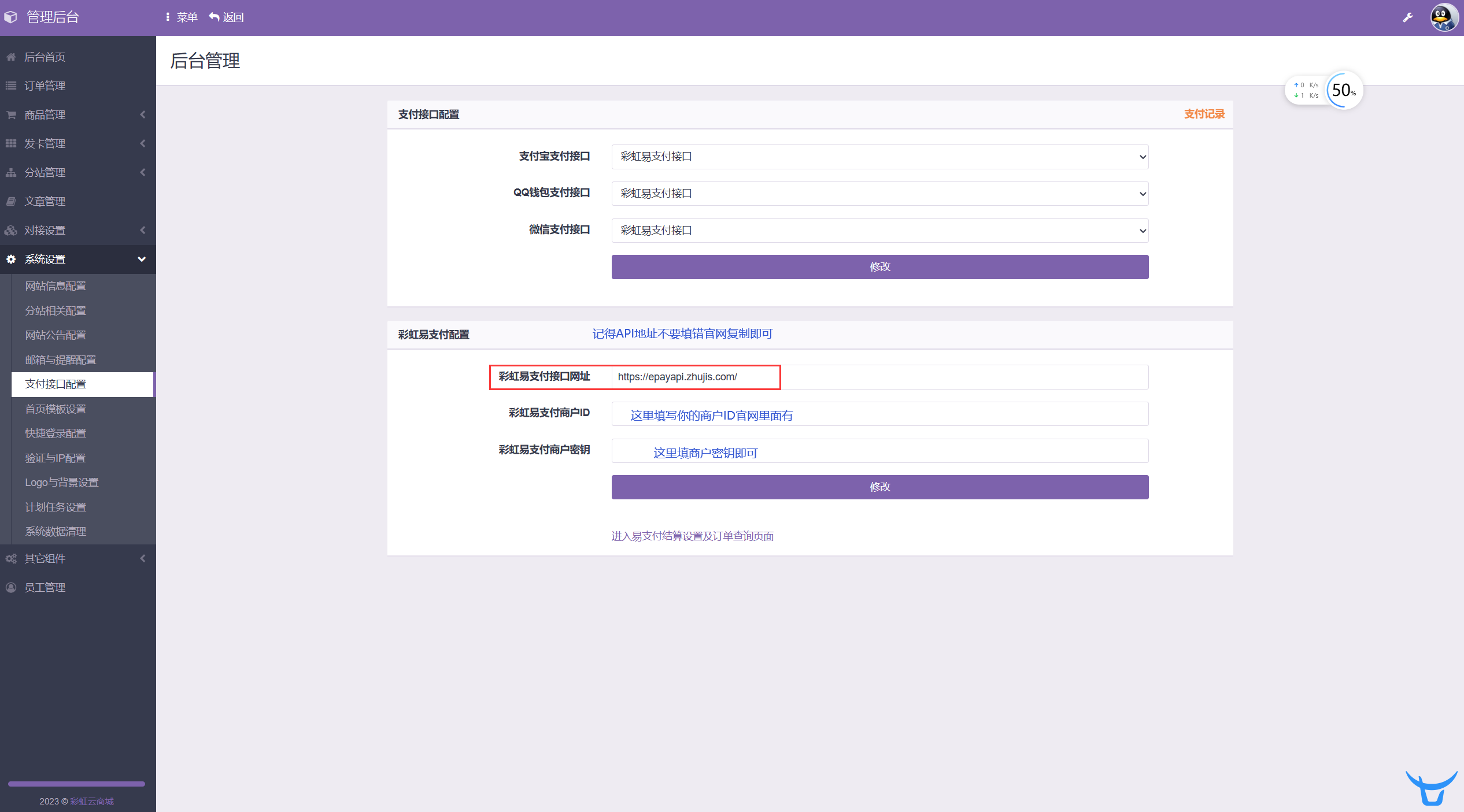The image size is (1464, 812).
Task: Click the sitemap icon next to 分站管理
Action: click(11, 172)
